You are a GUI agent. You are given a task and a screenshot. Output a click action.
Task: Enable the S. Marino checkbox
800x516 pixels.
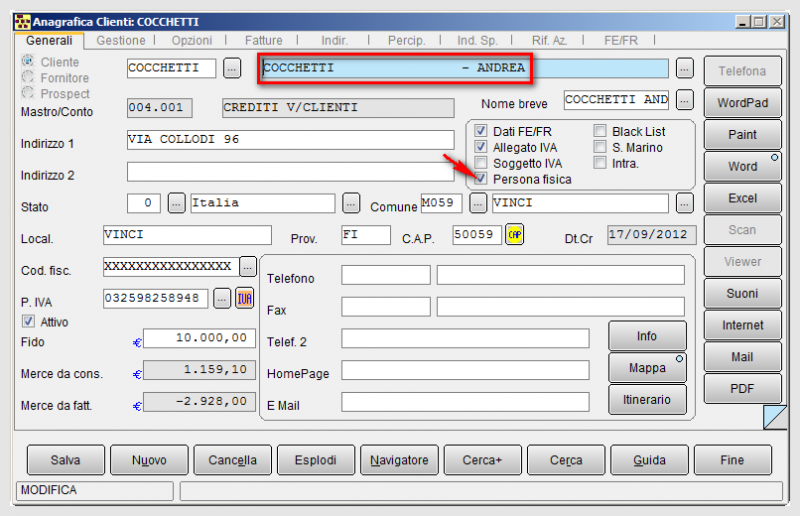point(600,147)
